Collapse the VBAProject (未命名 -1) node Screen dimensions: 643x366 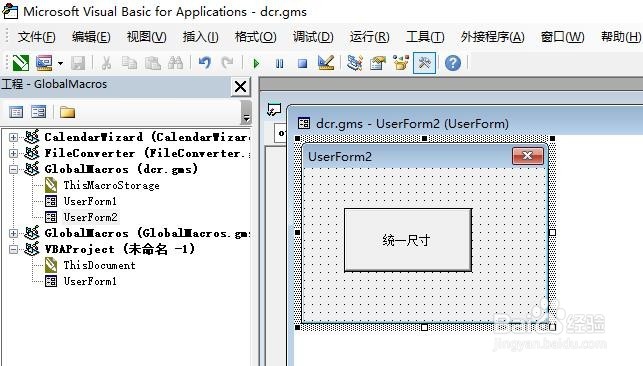coord(13,249)
